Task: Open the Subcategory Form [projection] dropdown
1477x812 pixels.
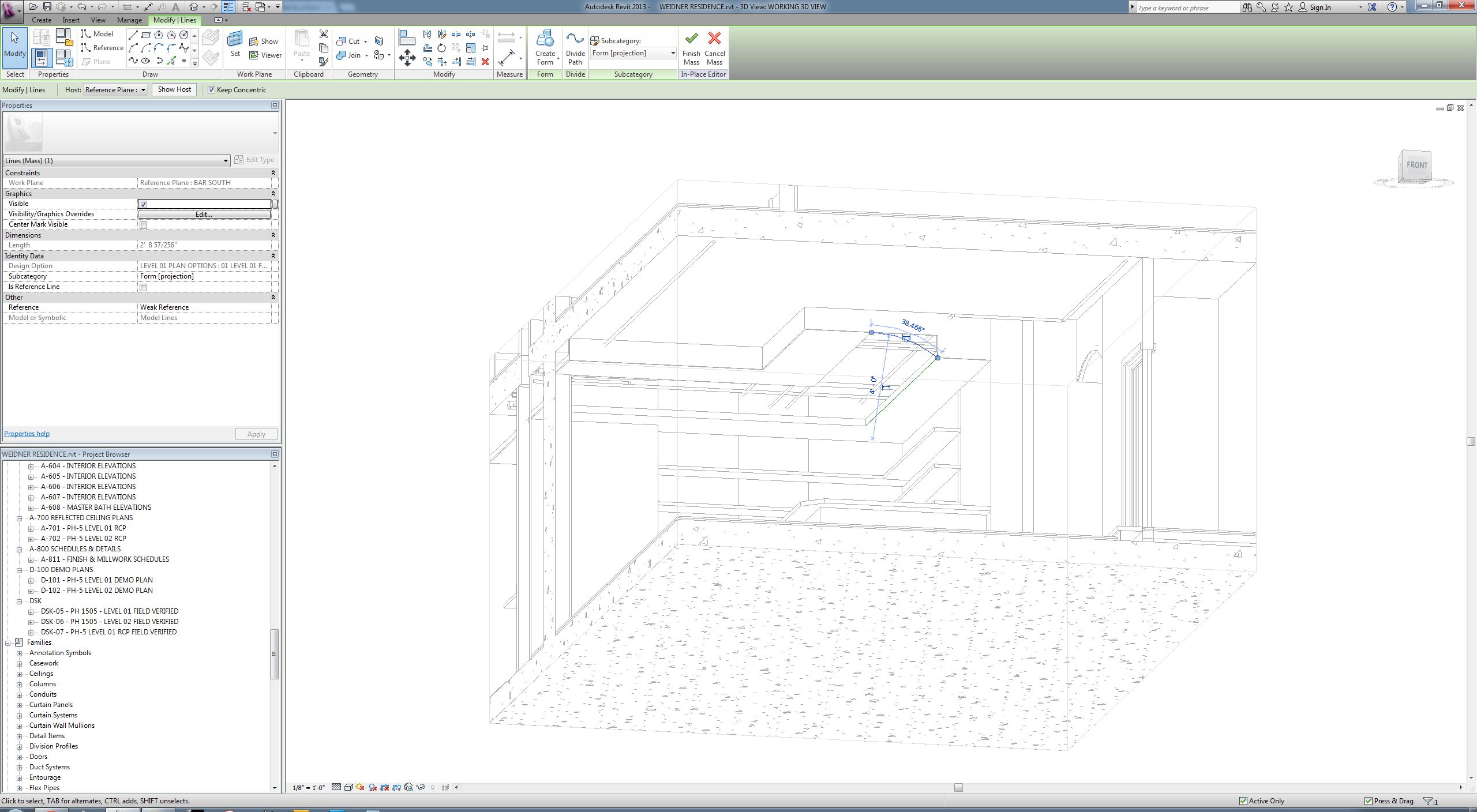Action: tap(672, 53)
